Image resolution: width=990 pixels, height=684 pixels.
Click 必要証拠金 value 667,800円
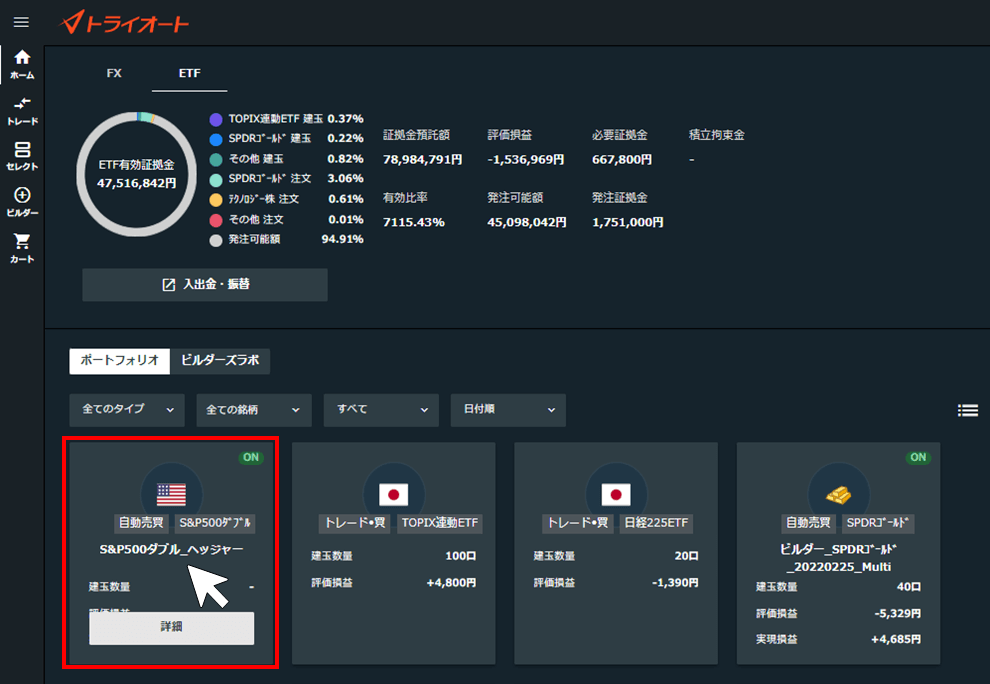(x=622, y=160)
